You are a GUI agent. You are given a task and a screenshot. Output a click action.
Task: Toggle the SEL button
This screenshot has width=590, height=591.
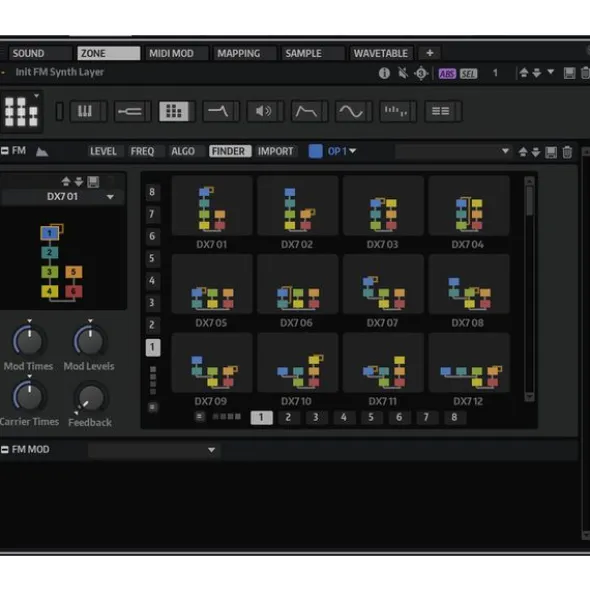(x=469, y=73)
